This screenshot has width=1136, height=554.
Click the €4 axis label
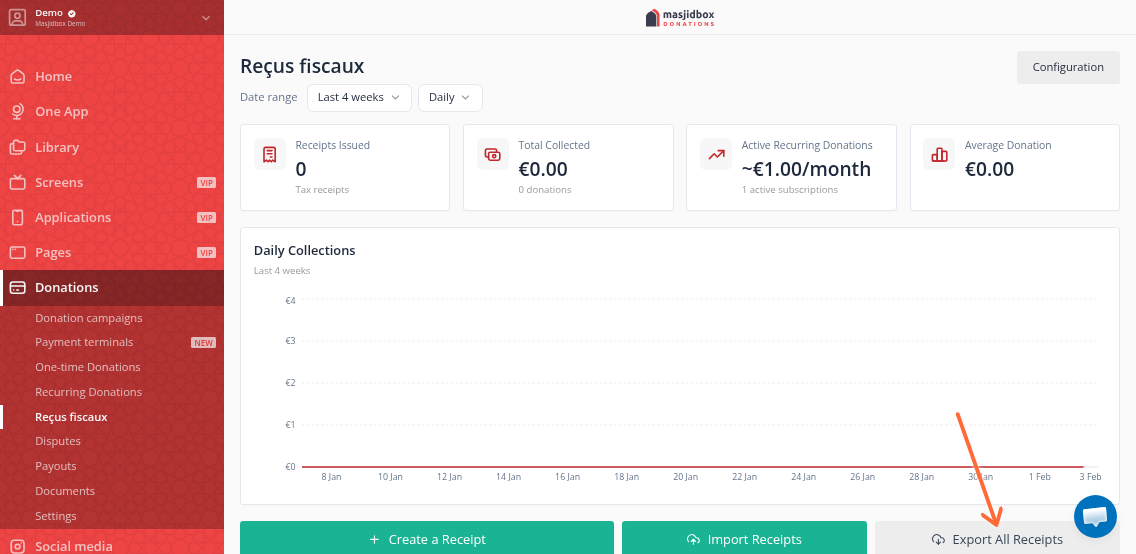pyautogui.click(x=291, y=300)
